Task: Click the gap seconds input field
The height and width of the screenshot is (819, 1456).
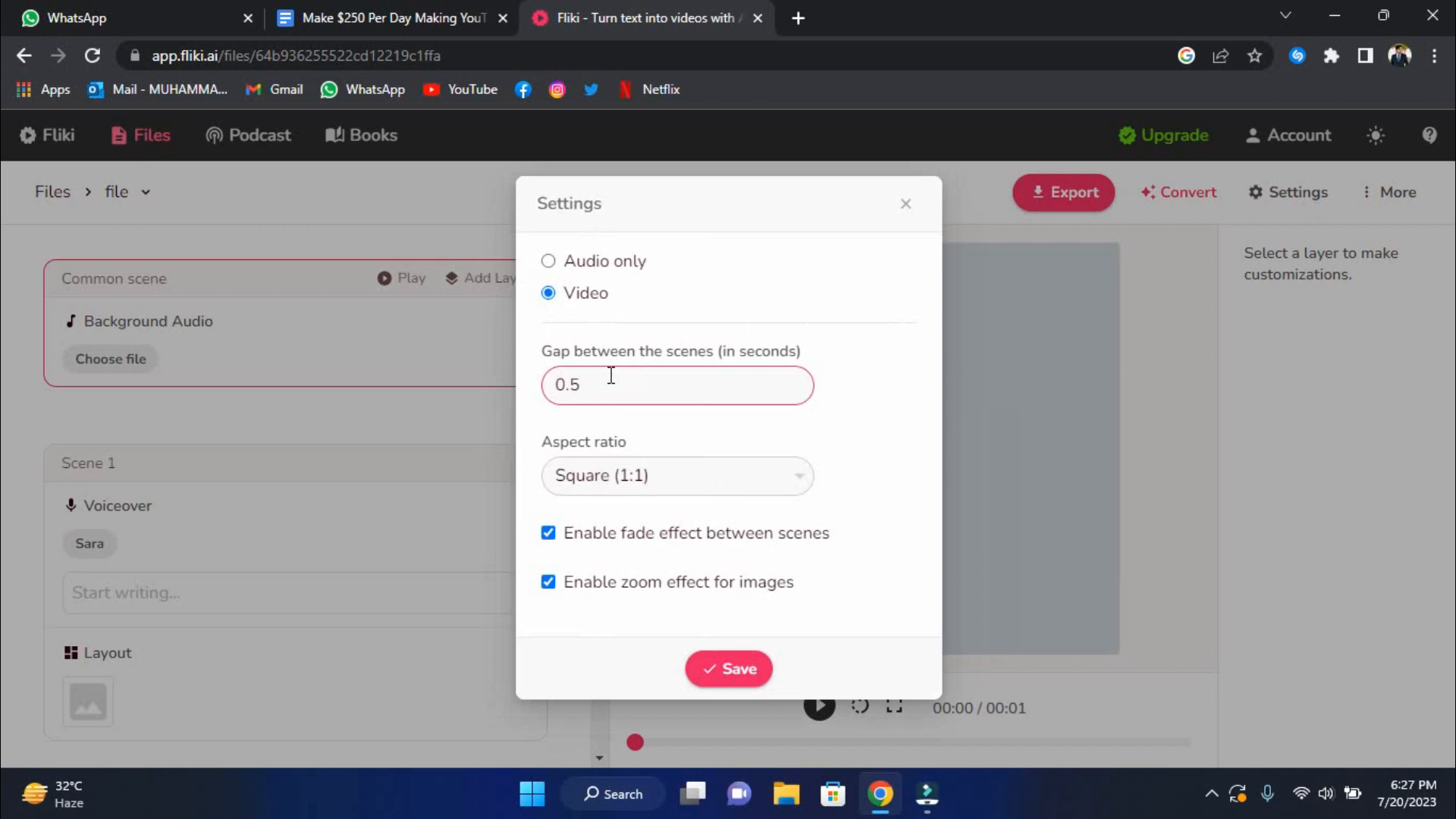Action: pyautogui.click(x=678, y=385)
